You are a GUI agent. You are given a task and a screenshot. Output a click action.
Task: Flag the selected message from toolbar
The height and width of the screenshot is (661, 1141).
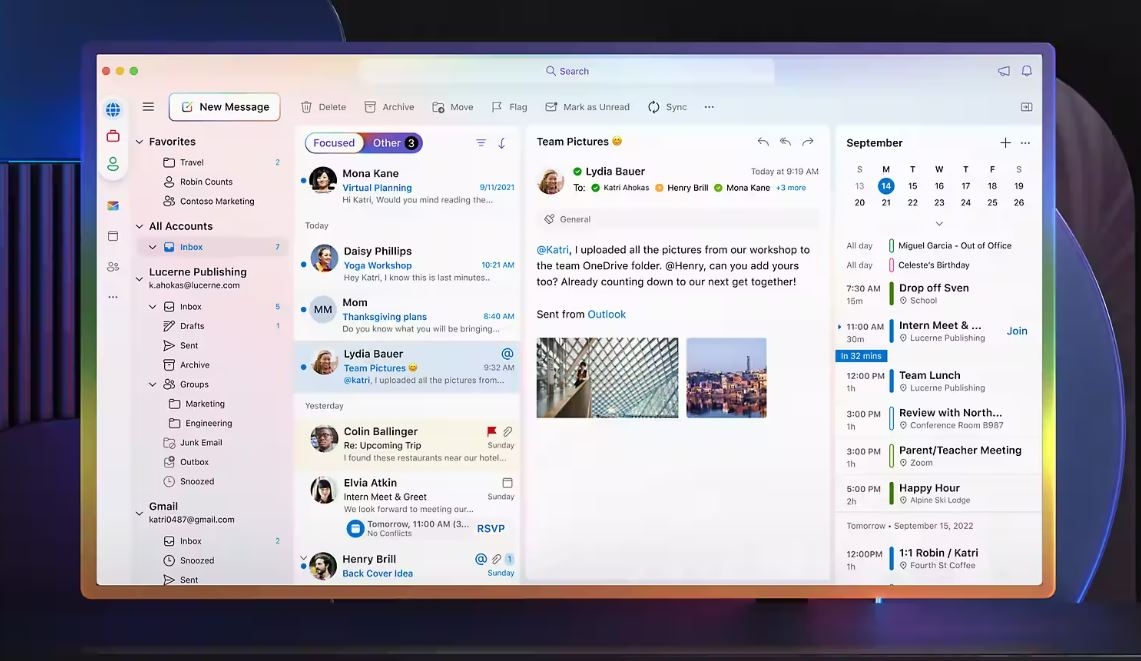pos(509,107)
